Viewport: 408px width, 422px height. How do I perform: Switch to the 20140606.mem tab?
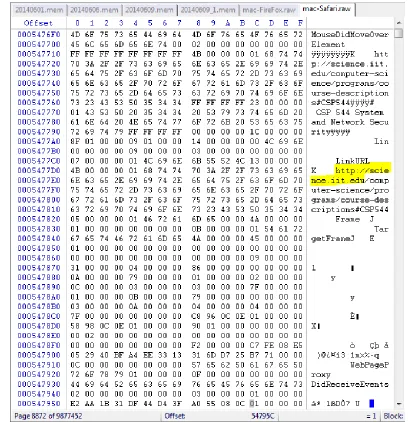pos(94,10)
